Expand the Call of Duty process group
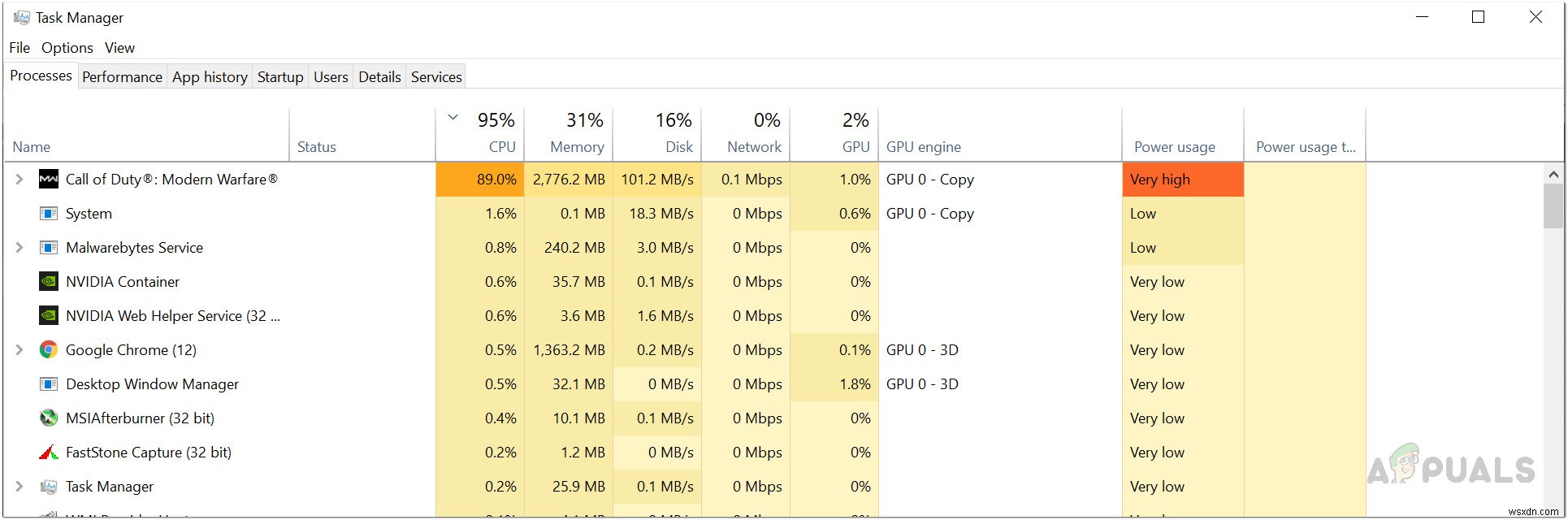This screenshot has width=1568, height=520. pyautogui.click(x=19, y=180)
